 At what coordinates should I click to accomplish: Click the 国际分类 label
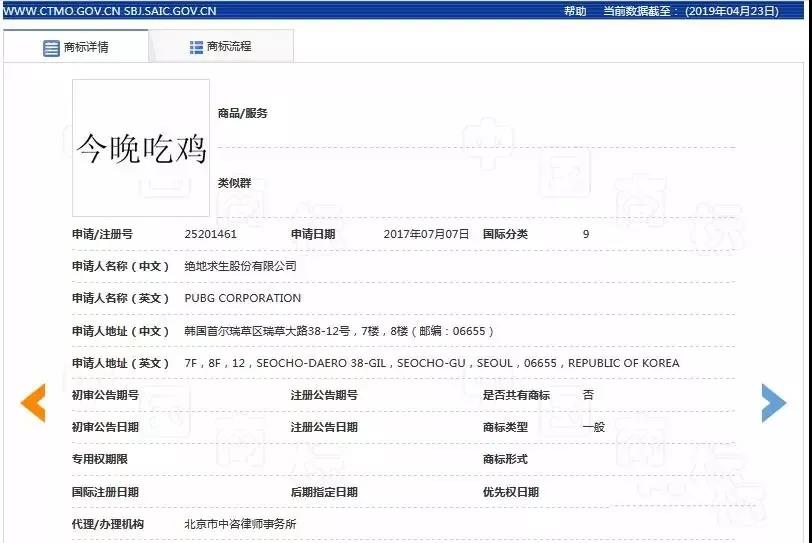(x=505, y=234)
